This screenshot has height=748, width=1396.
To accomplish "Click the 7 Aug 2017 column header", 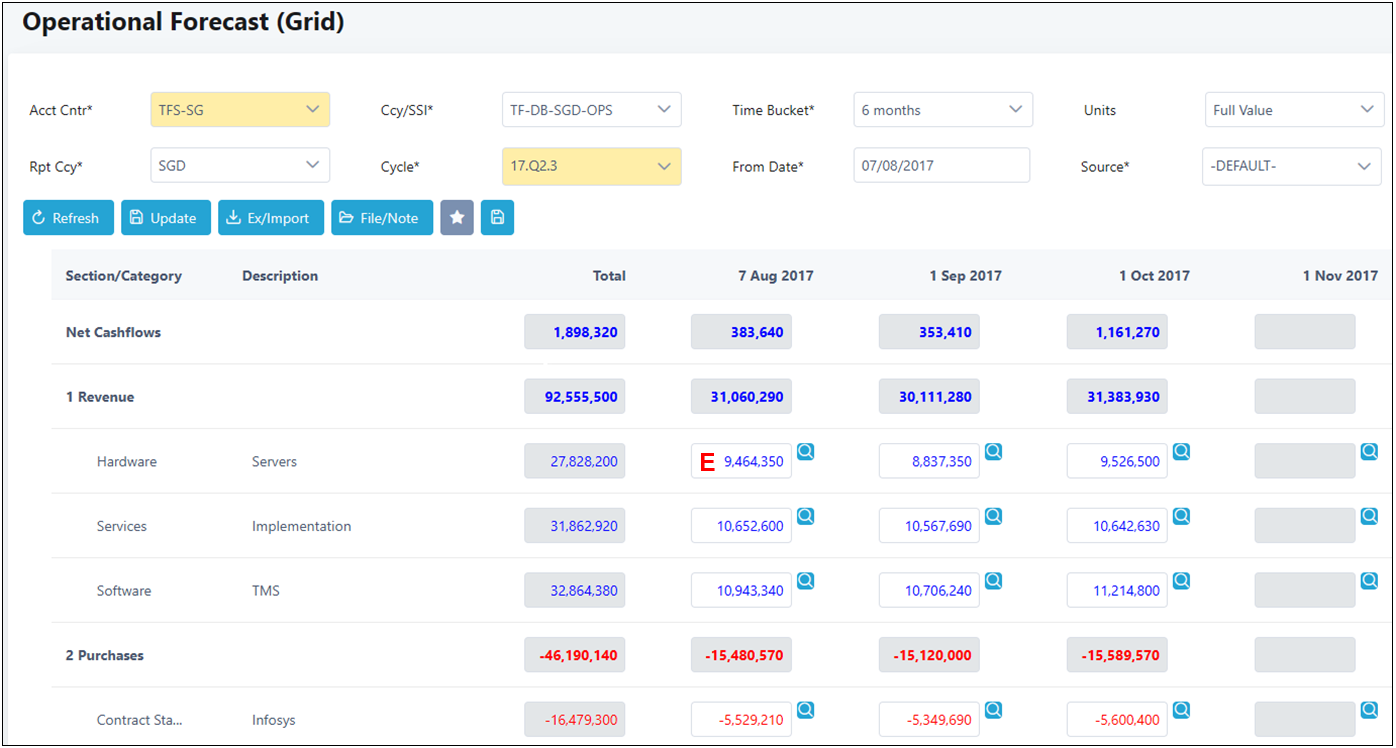I will tap(776, 276).
